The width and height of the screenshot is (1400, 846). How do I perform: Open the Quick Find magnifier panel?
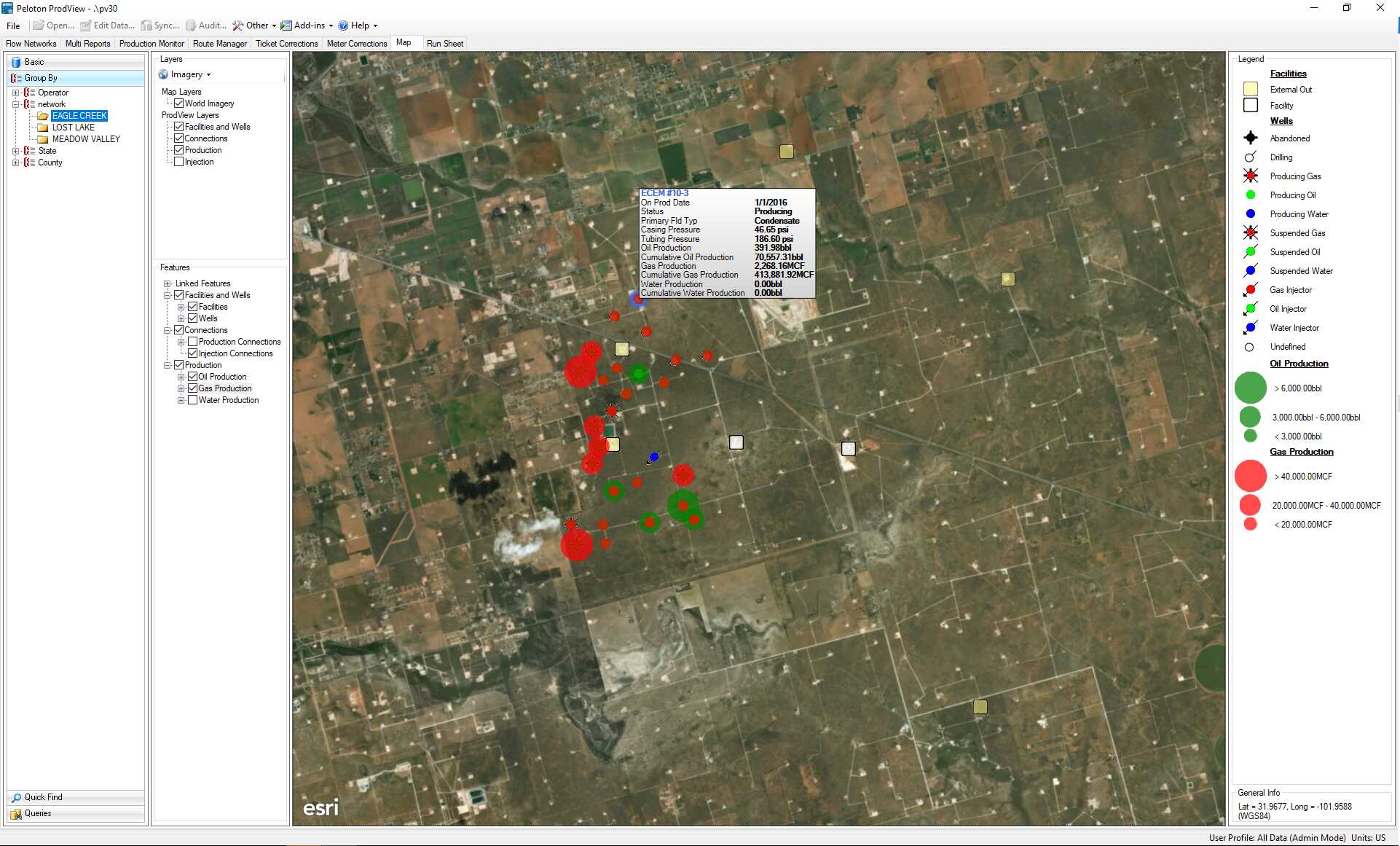point(16,797)
